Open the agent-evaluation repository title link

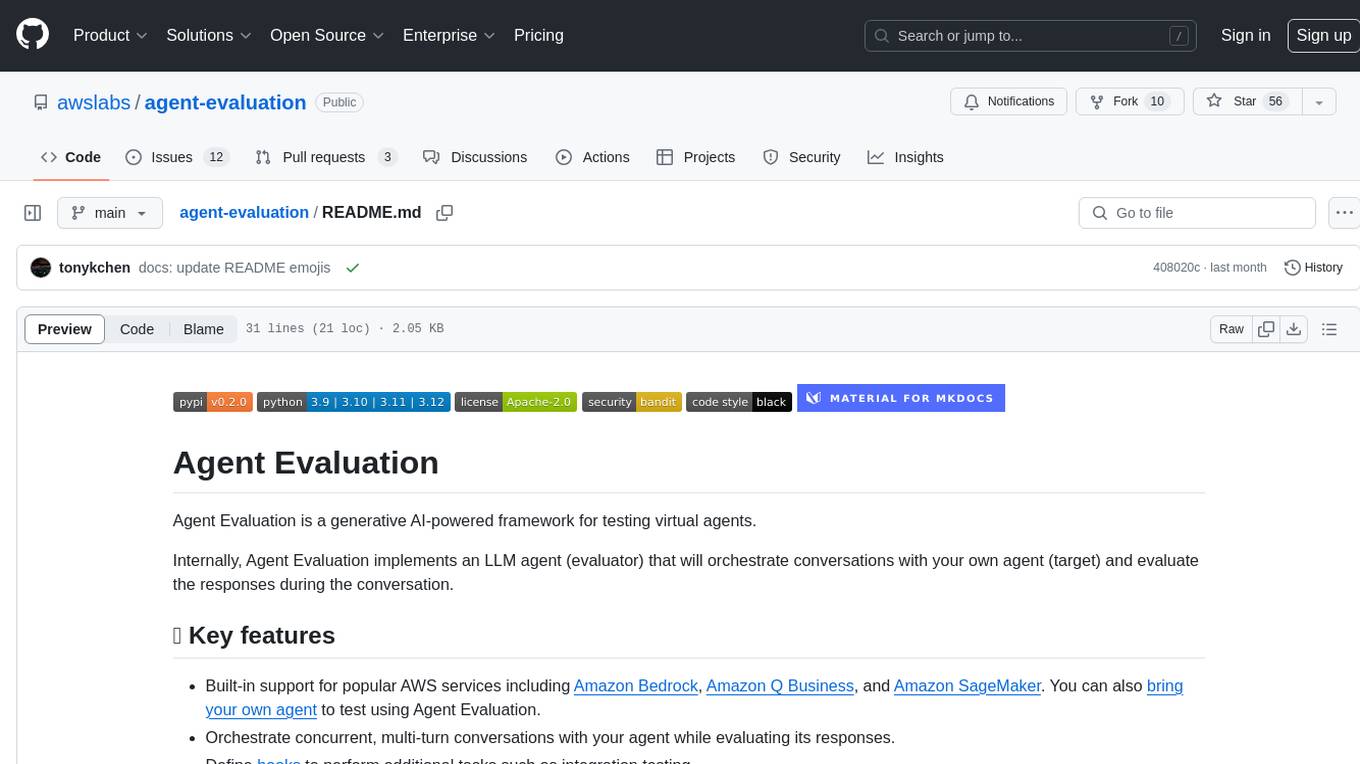(225, 102)
